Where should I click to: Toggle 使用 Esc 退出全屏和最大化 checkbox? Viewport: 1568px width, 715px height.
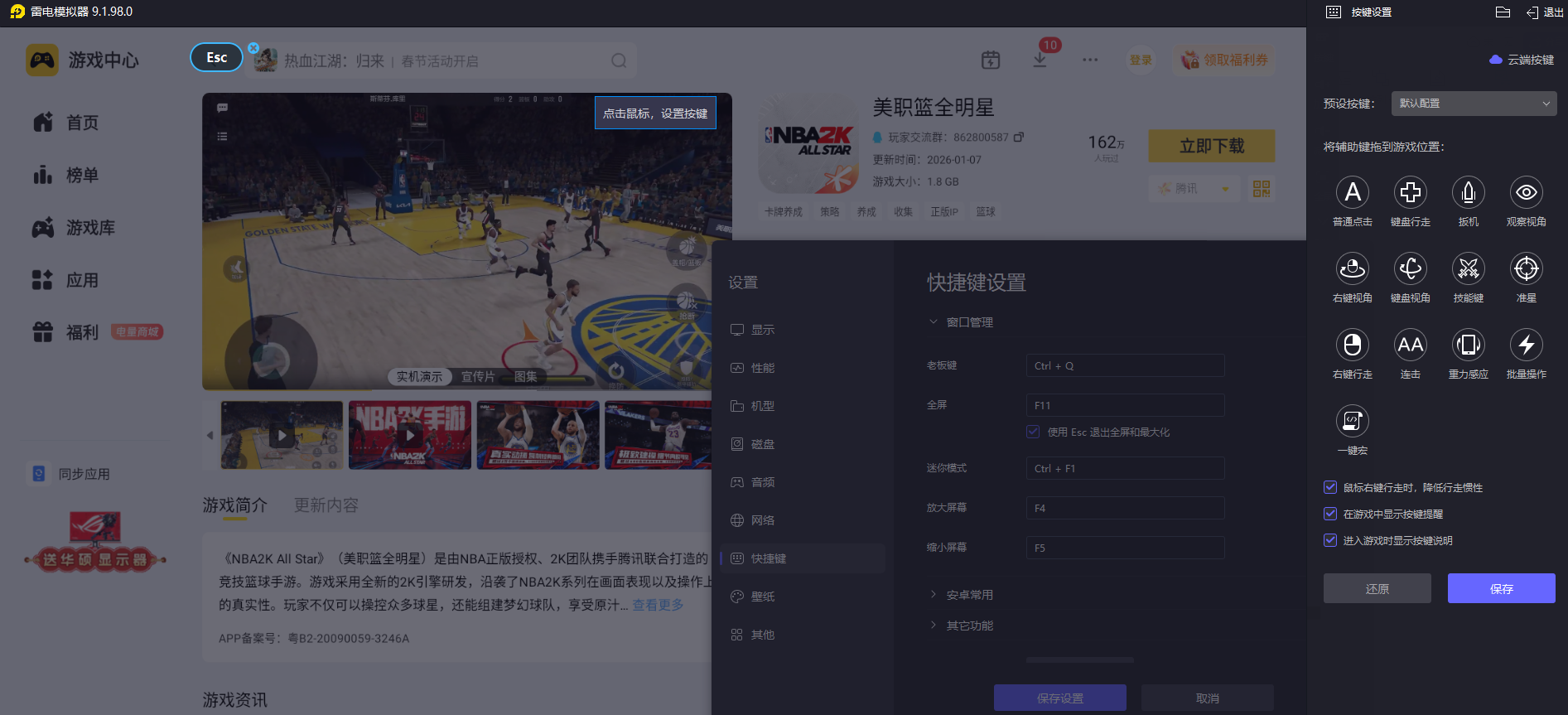(x=1033, y=432)
